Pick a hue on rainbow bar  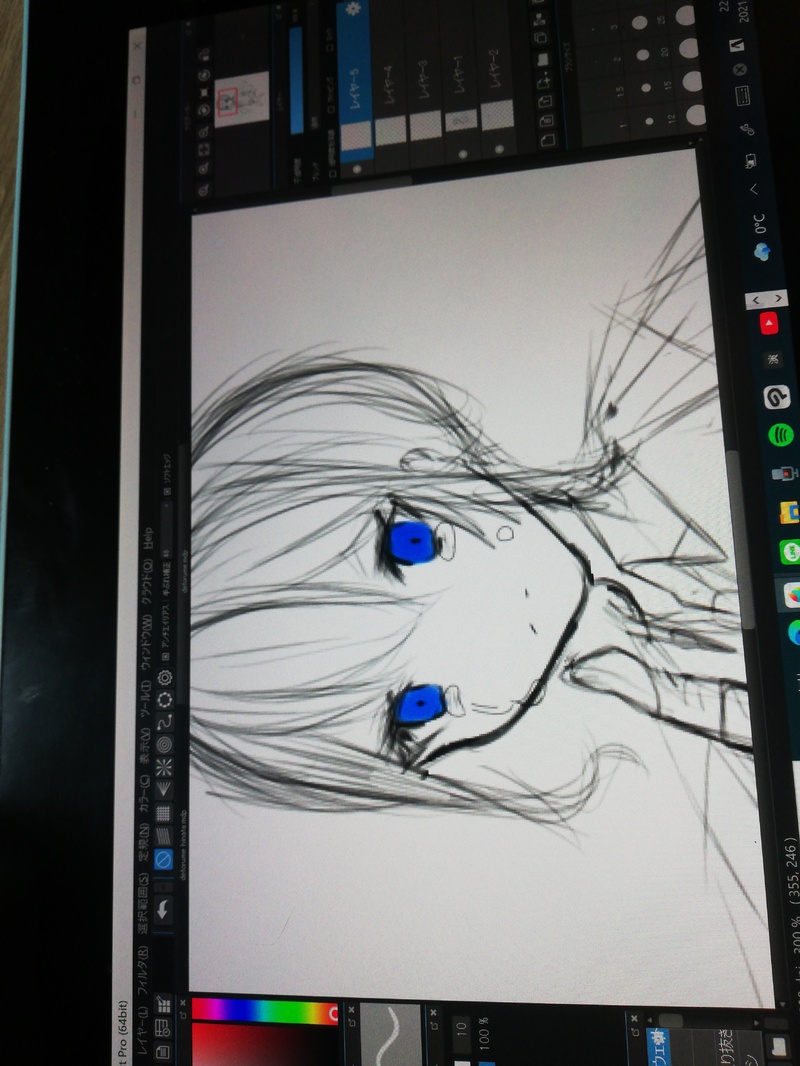click(x=264, y=1011)
